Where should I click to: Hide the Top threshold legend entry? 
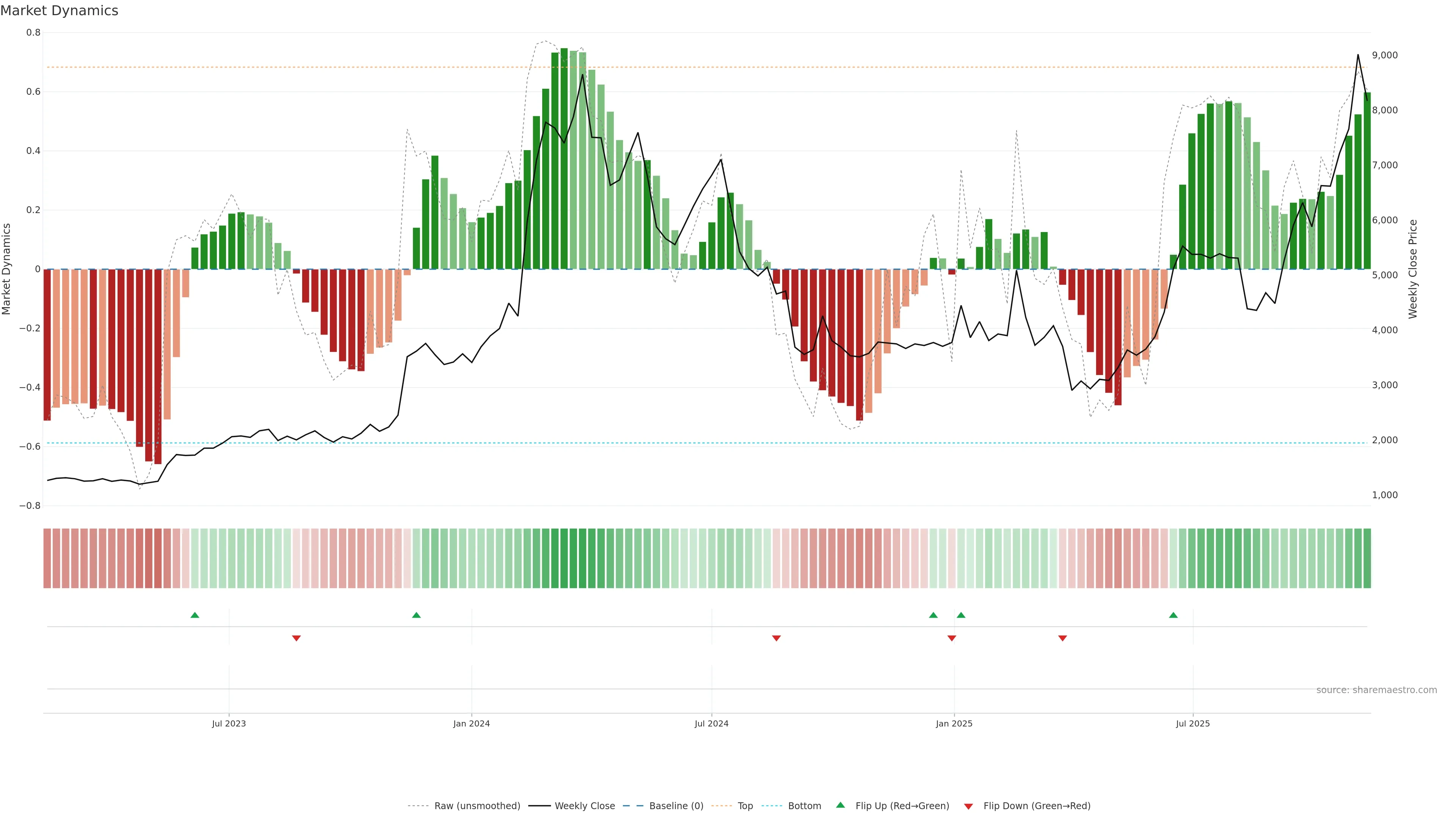745,806
